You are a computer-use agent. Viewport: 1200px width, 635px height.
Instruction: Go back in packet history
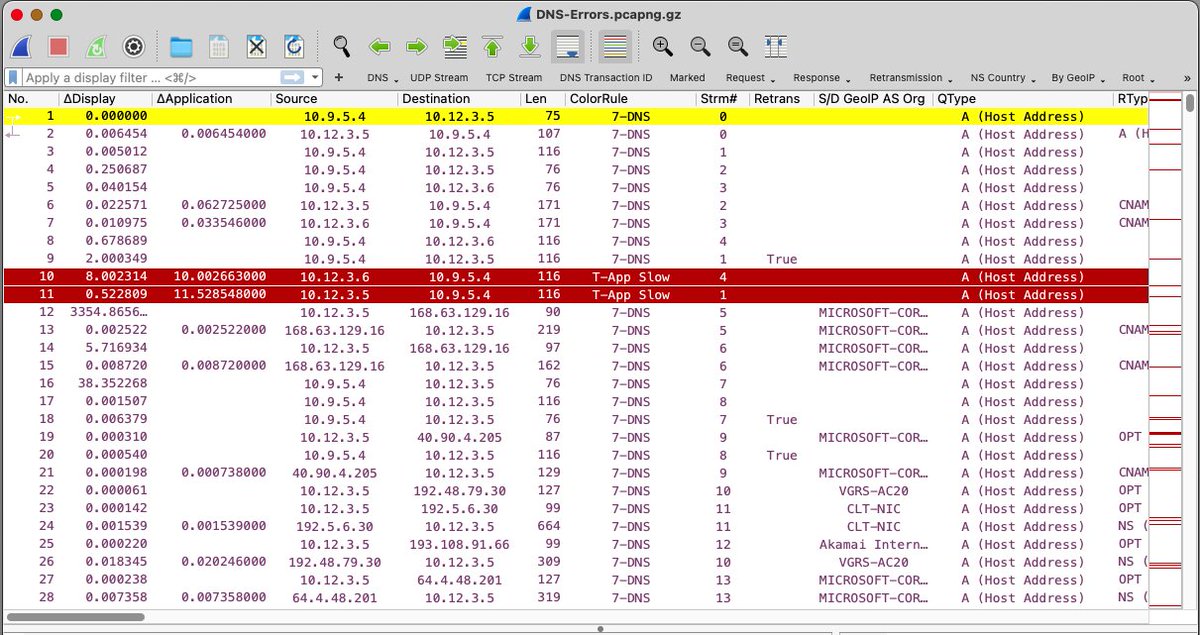tap(379, 46)
